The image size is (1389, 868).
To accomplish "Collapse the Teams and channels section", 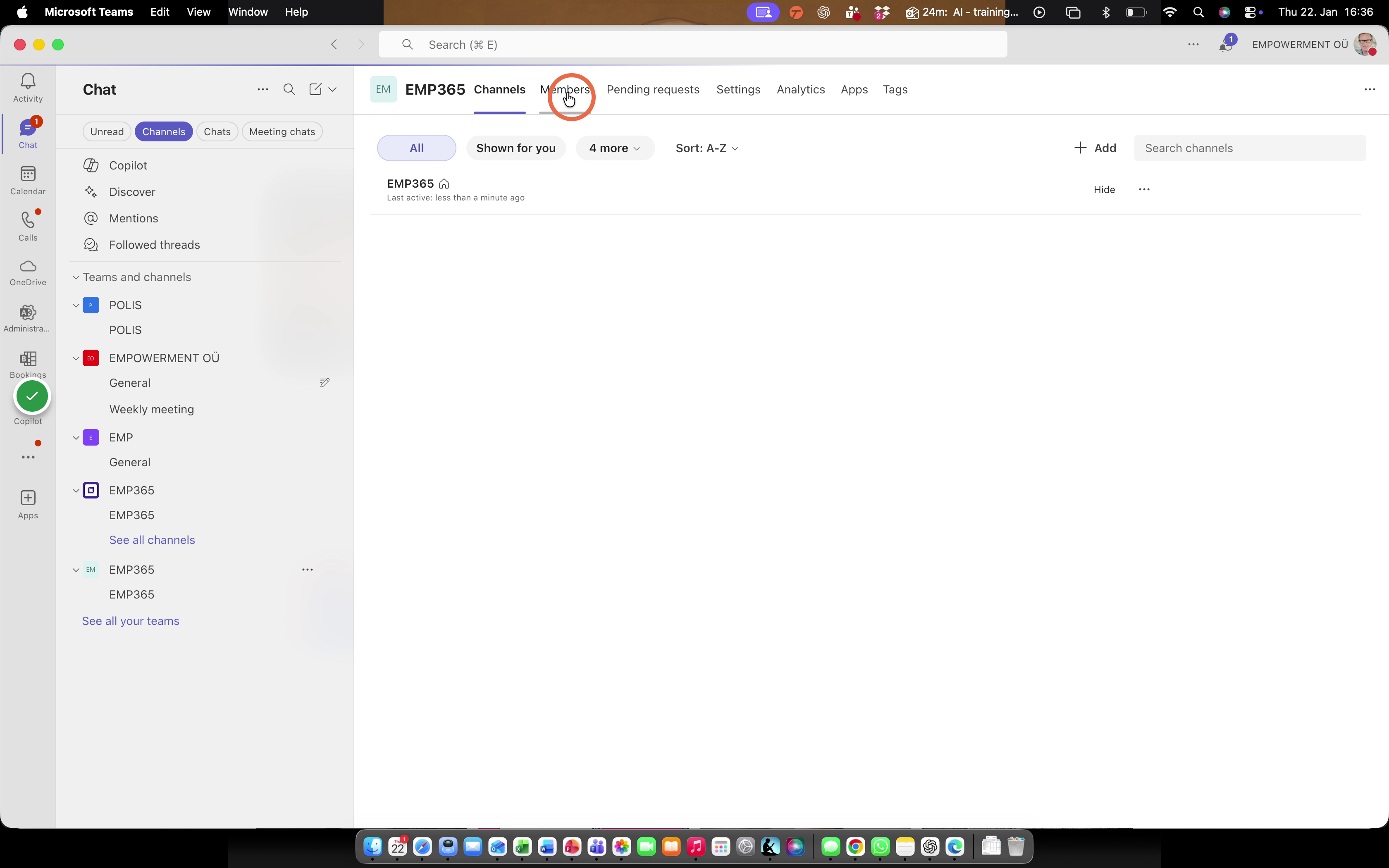I will [x=76, y=277].
